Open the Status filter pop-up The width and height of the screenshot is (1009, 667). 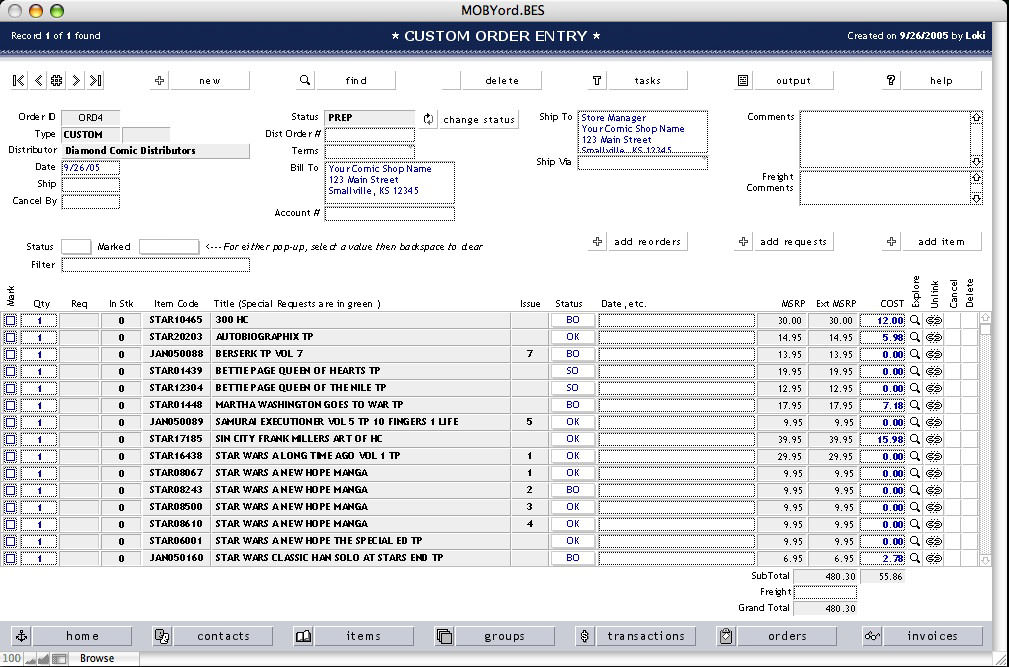click(x=76, y=246)
